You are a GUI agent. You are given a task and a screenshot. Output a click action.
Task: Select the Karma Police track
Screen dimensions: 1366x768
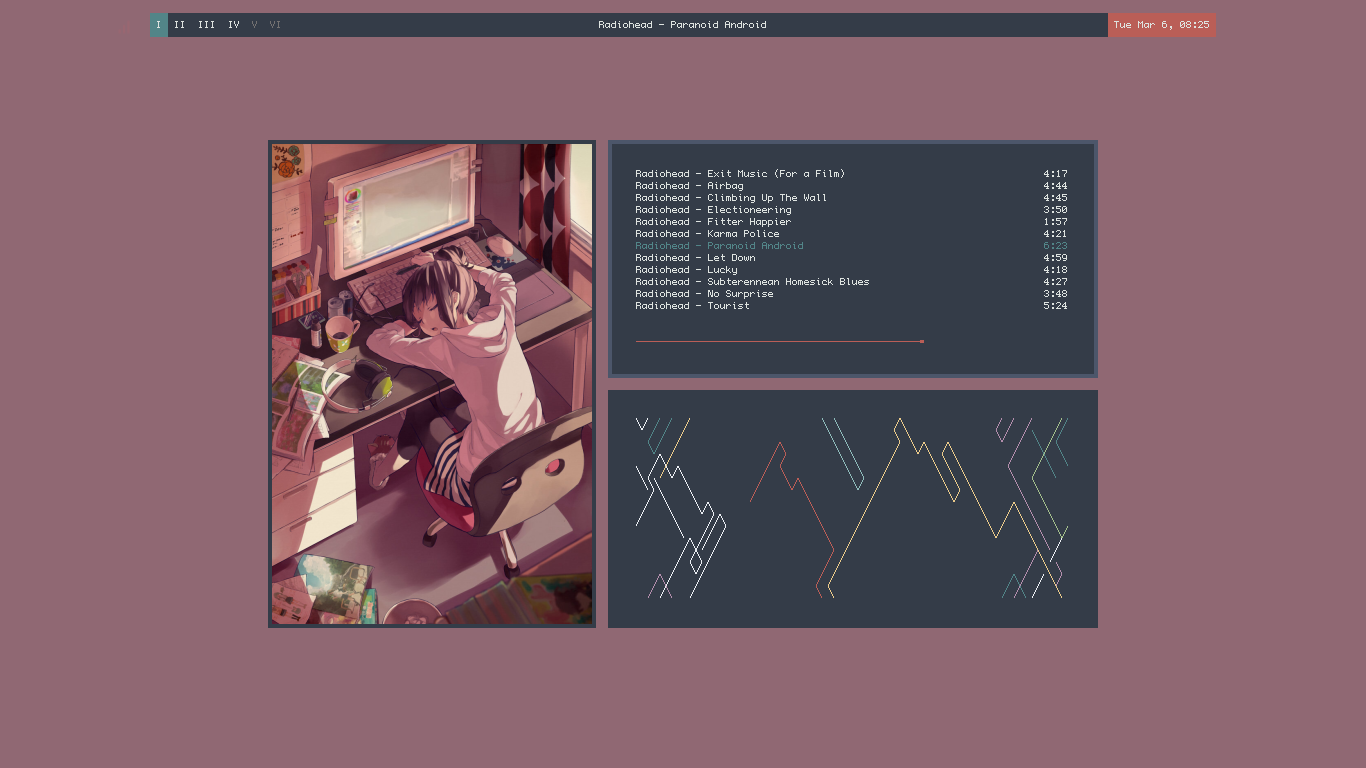(851, 234)
